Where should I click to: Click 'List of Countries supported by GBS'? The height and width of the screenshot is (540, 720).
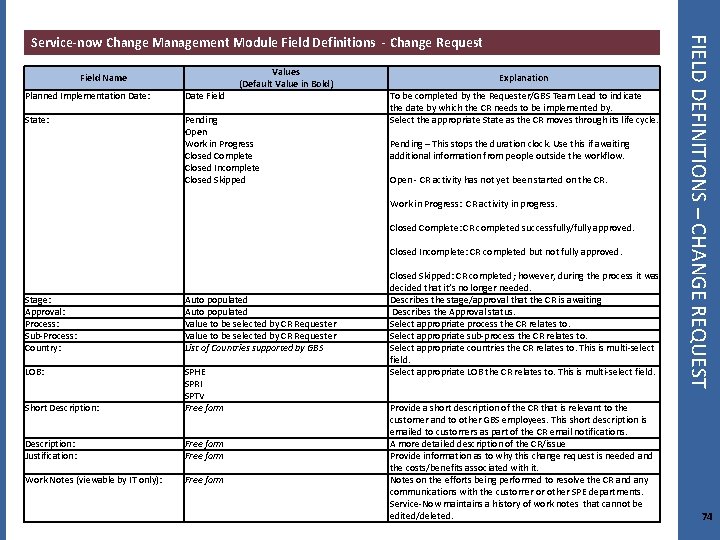point(254,348)
